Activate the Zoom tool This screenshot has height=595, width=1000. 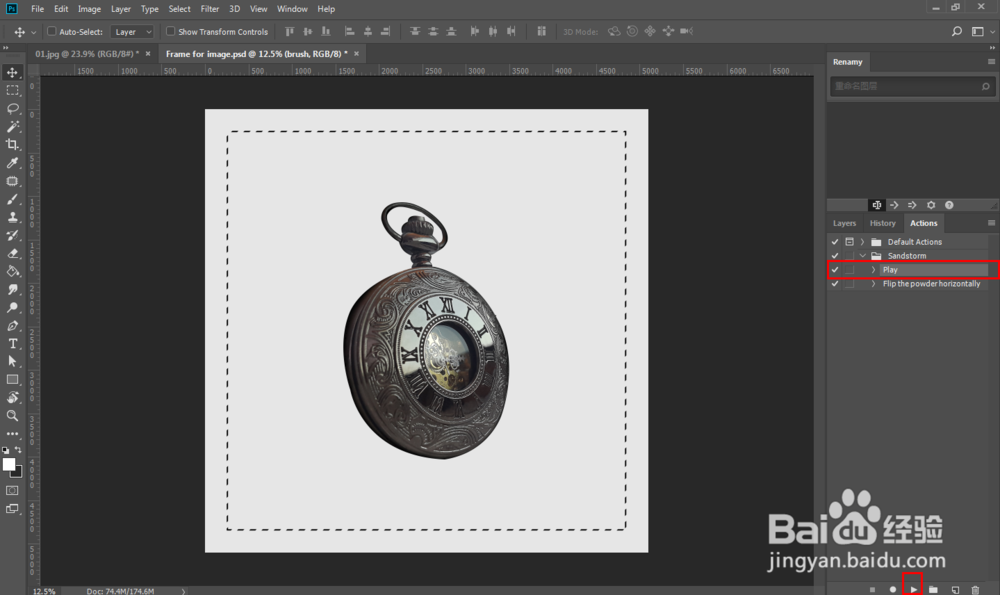click(x=12, y=415)
